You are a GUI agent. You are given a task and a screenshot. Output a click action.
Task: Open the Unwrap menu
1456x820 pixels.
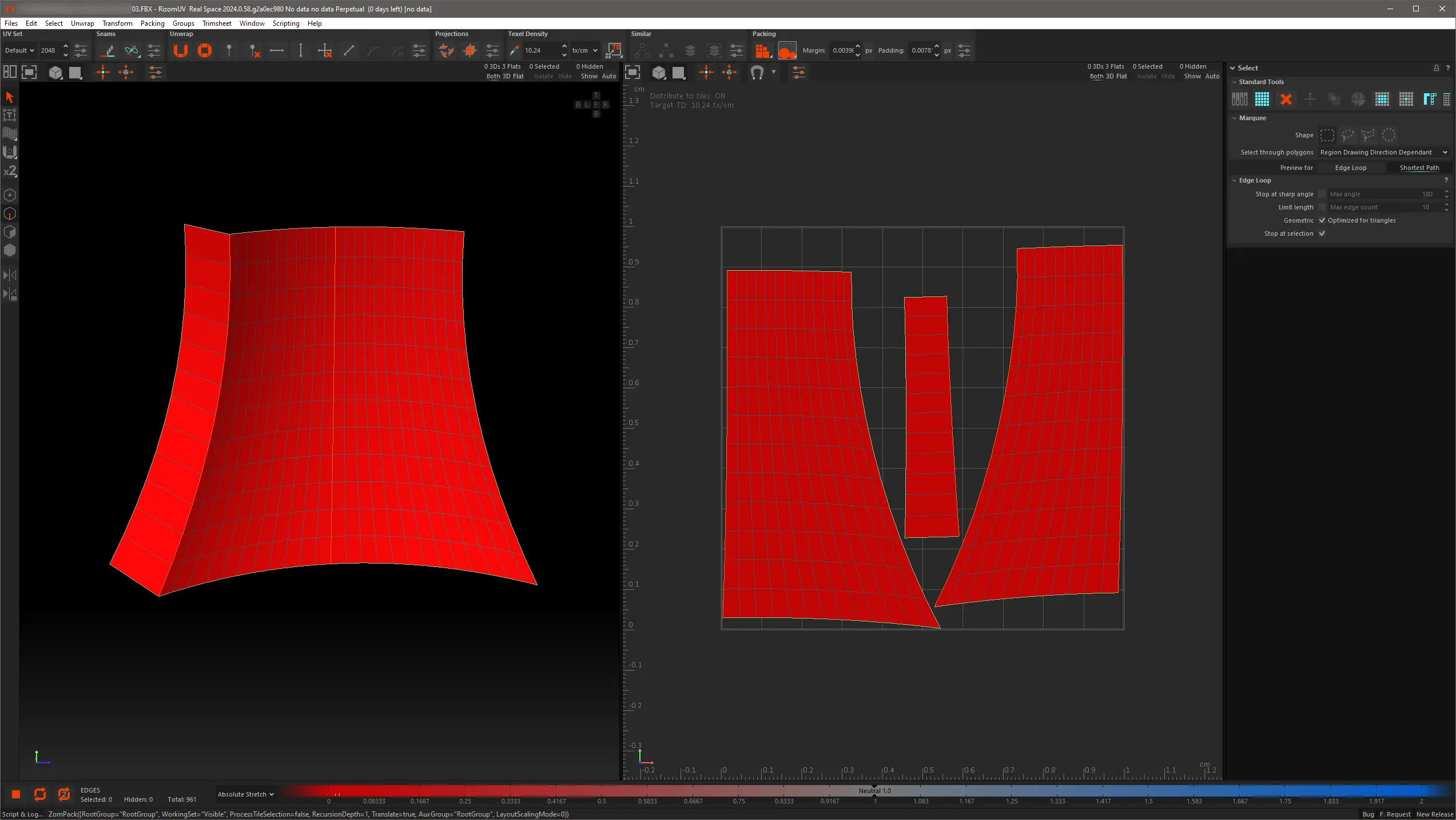[x=82, y=23]
